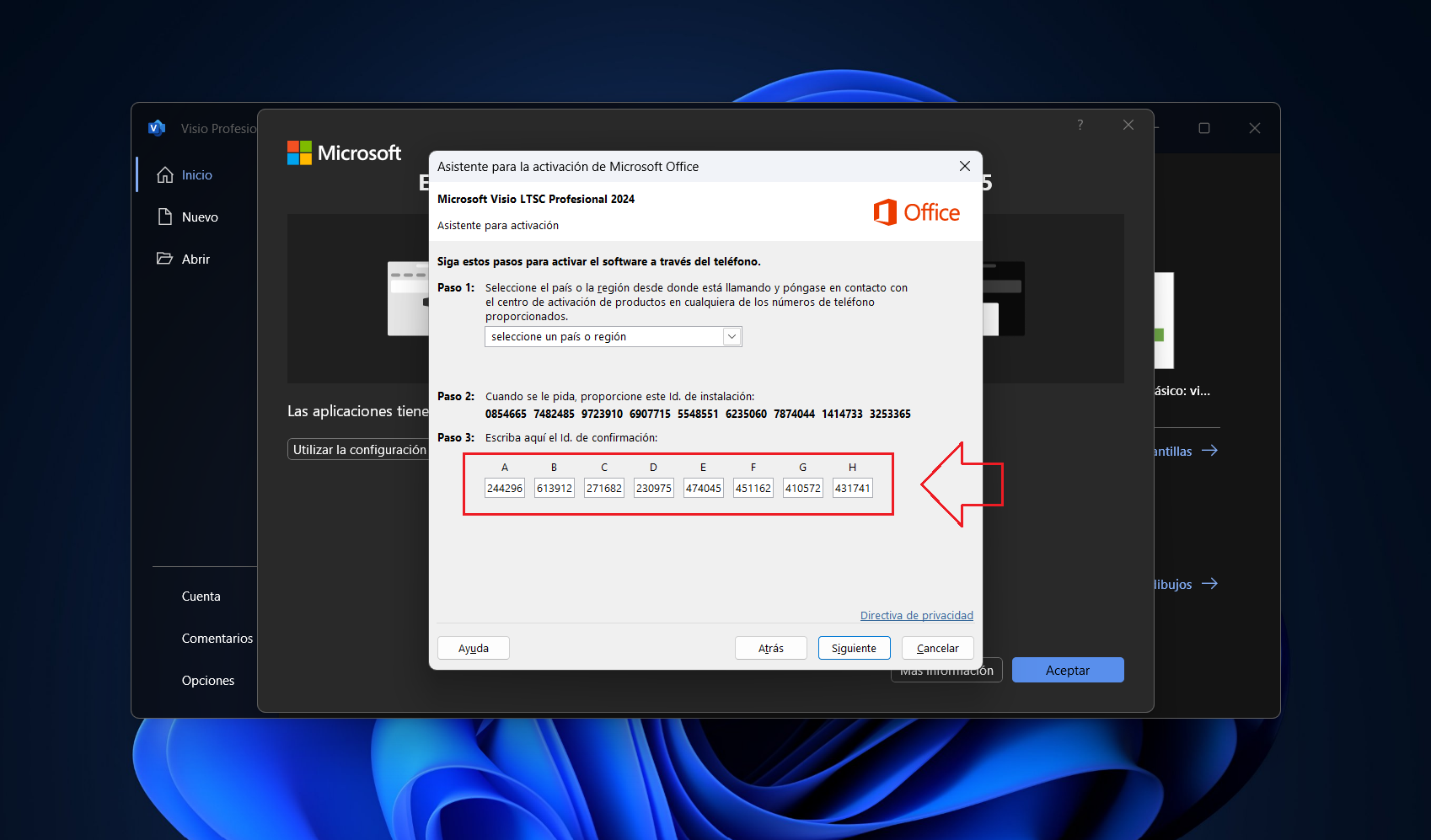1431x840 pixels.
Task: Click the arrow next to dibujos link
Action: (x=1210, y=584)
